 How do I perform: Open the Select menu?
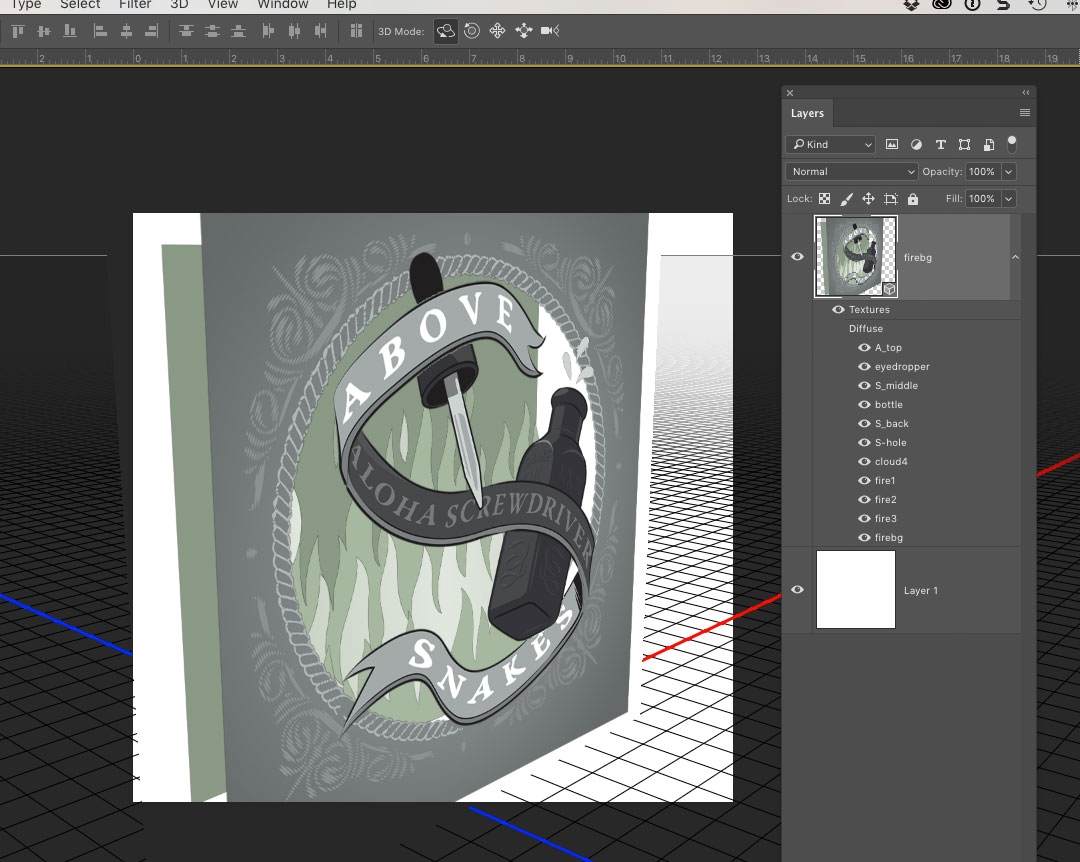(80, 5)
